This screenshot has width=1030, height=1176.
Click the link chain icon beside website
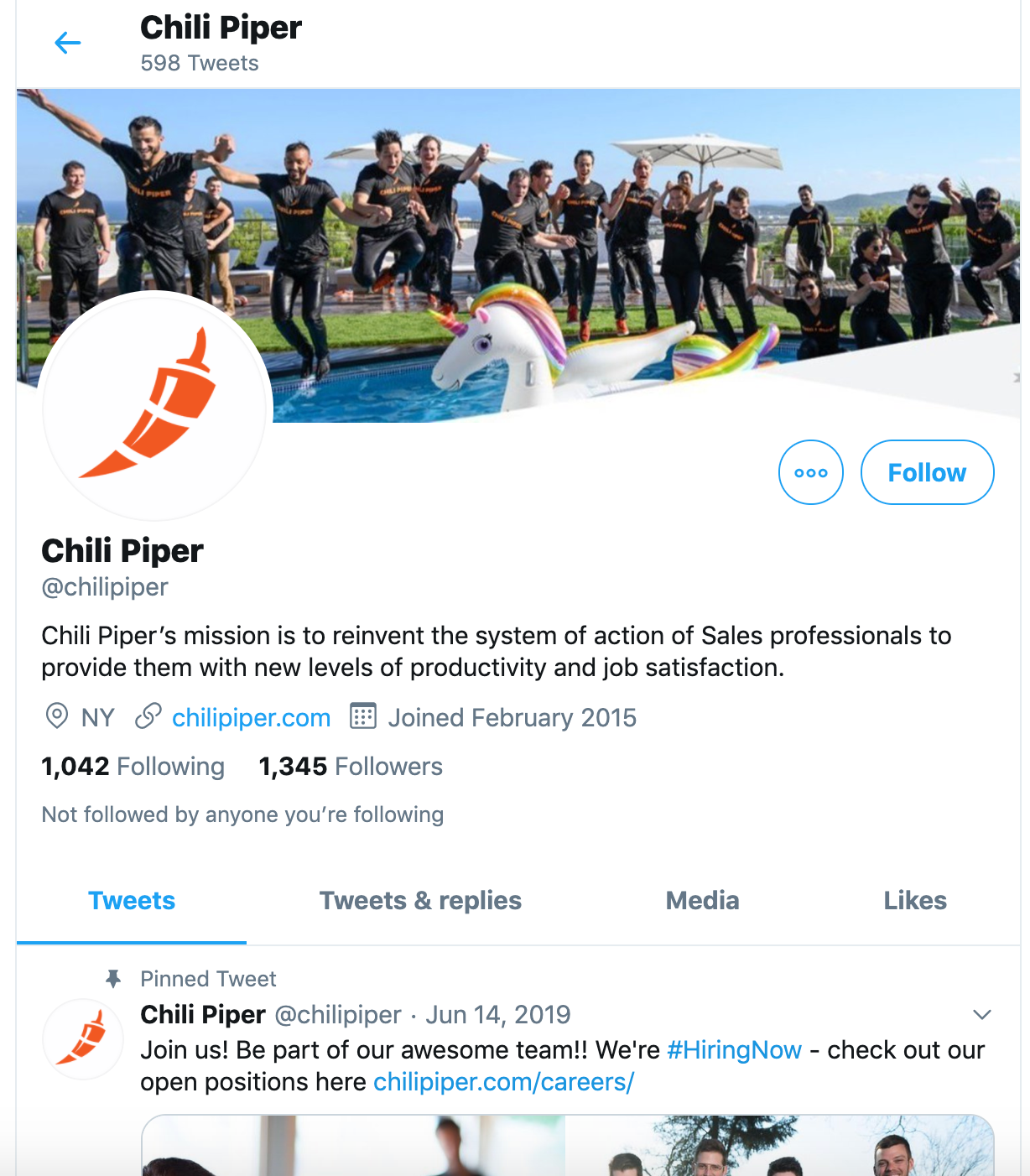[148, 717]
